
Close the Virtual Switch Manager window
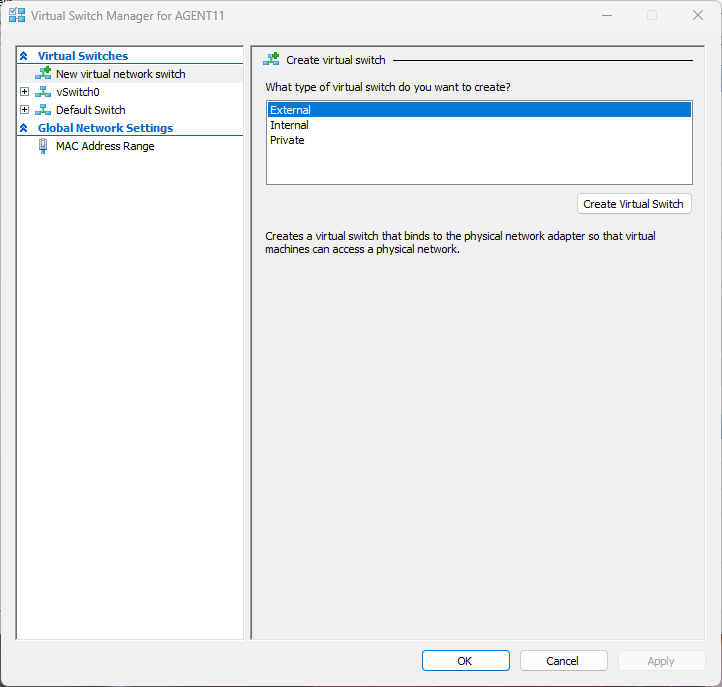(697, 16)
